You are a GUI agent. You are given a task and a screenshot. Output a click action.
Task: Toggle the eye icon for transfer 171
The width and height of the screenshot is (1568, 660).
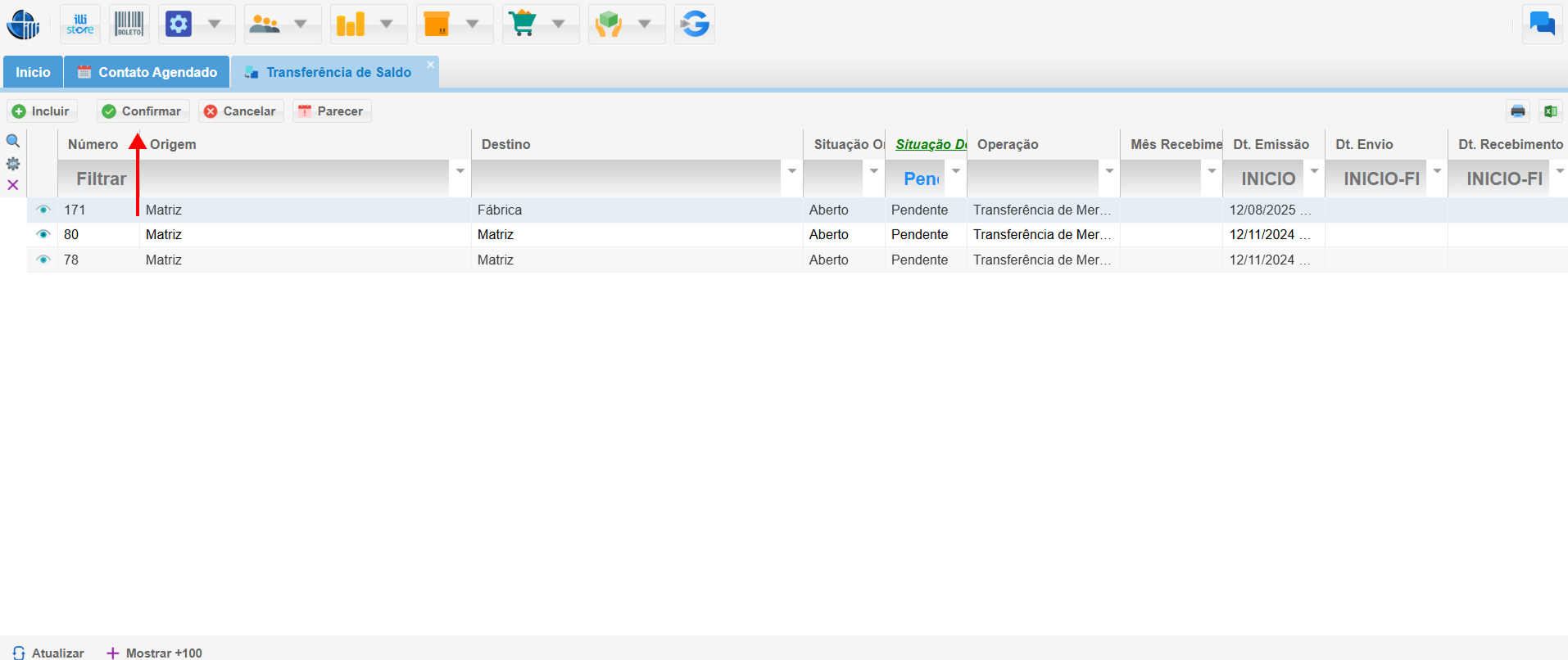tap(43, 210)
